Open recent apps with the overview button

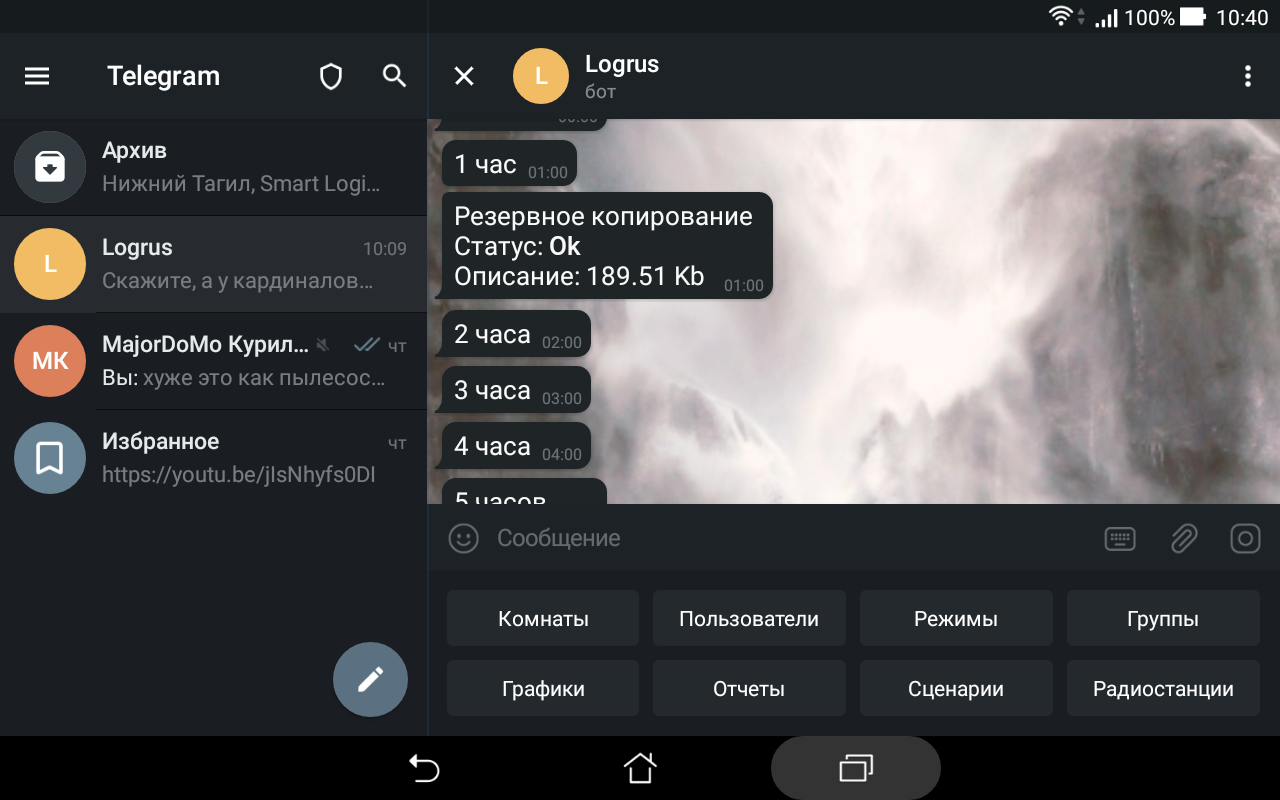point(855,767)
